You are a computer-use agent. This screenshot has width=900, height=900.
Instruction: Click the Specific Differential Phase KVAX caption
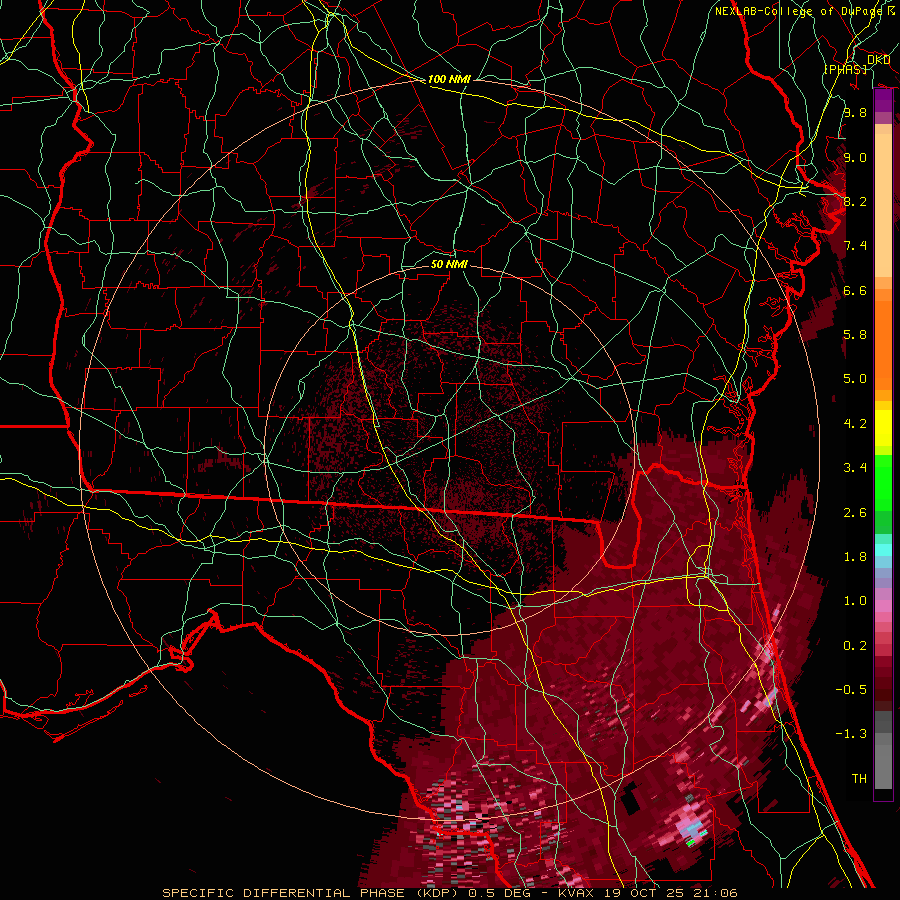click(x=450, y=893)
